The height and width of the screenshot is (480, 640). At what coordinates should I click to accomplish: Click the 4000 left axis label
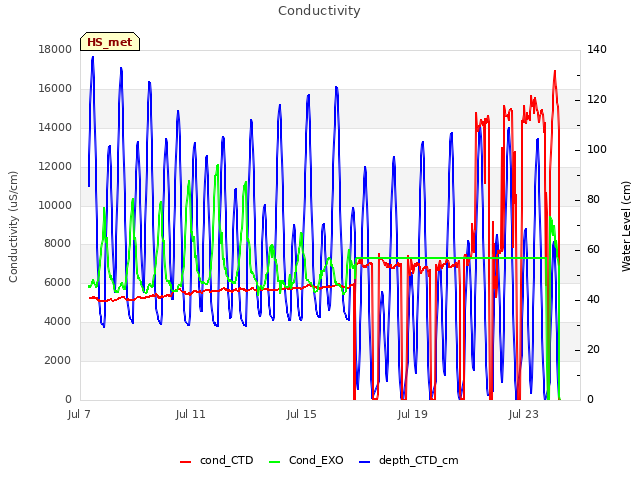(58, 322)
